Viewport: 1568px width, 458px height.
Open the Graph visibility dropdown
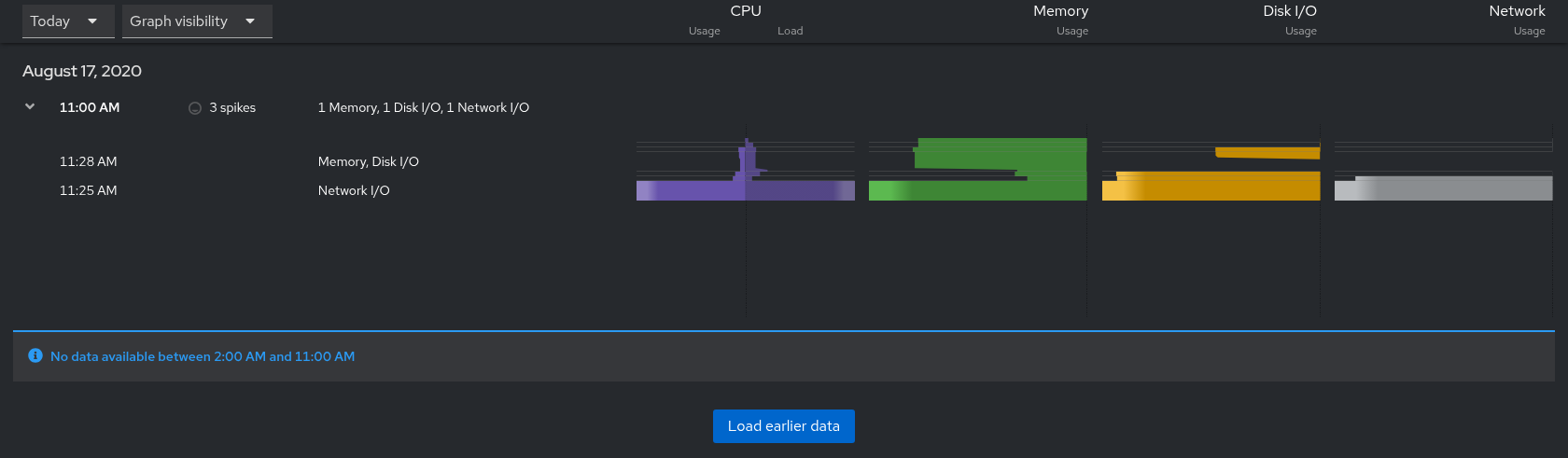[197, 21]
